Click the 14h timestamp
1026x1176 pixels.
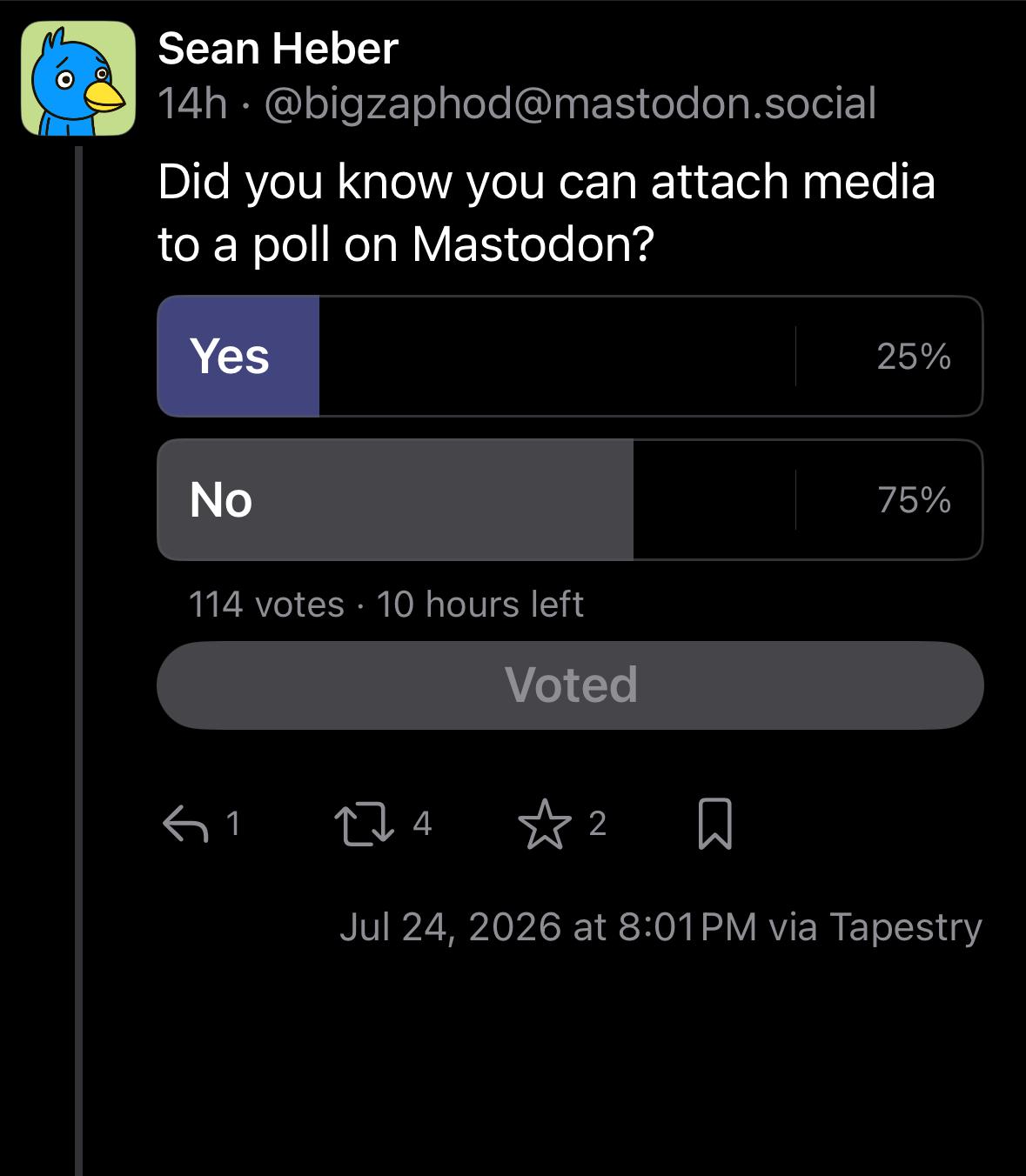click(192, 104)
